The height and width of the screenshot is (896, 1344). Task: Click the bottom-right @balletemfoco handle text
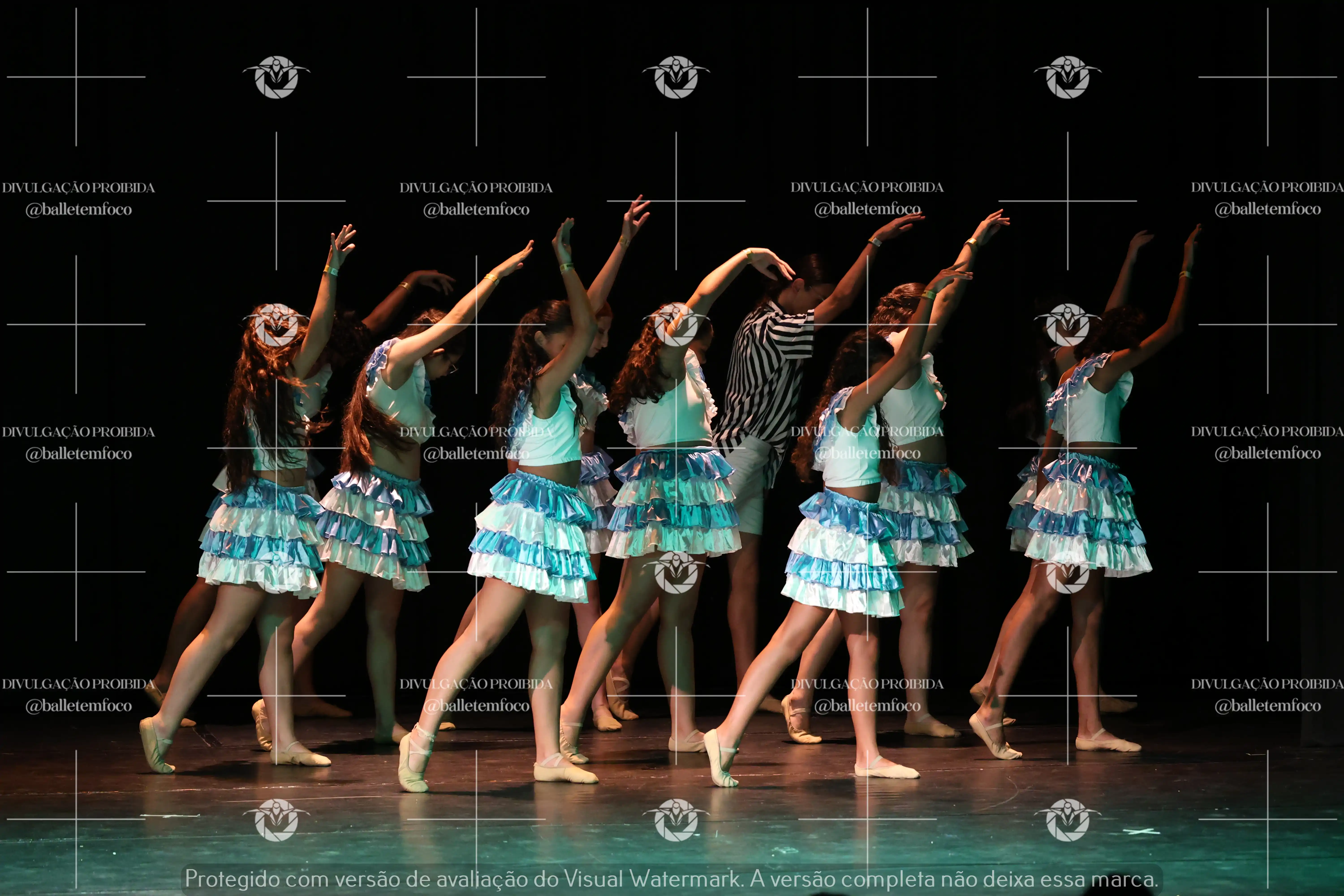[x=1267, y=706]
